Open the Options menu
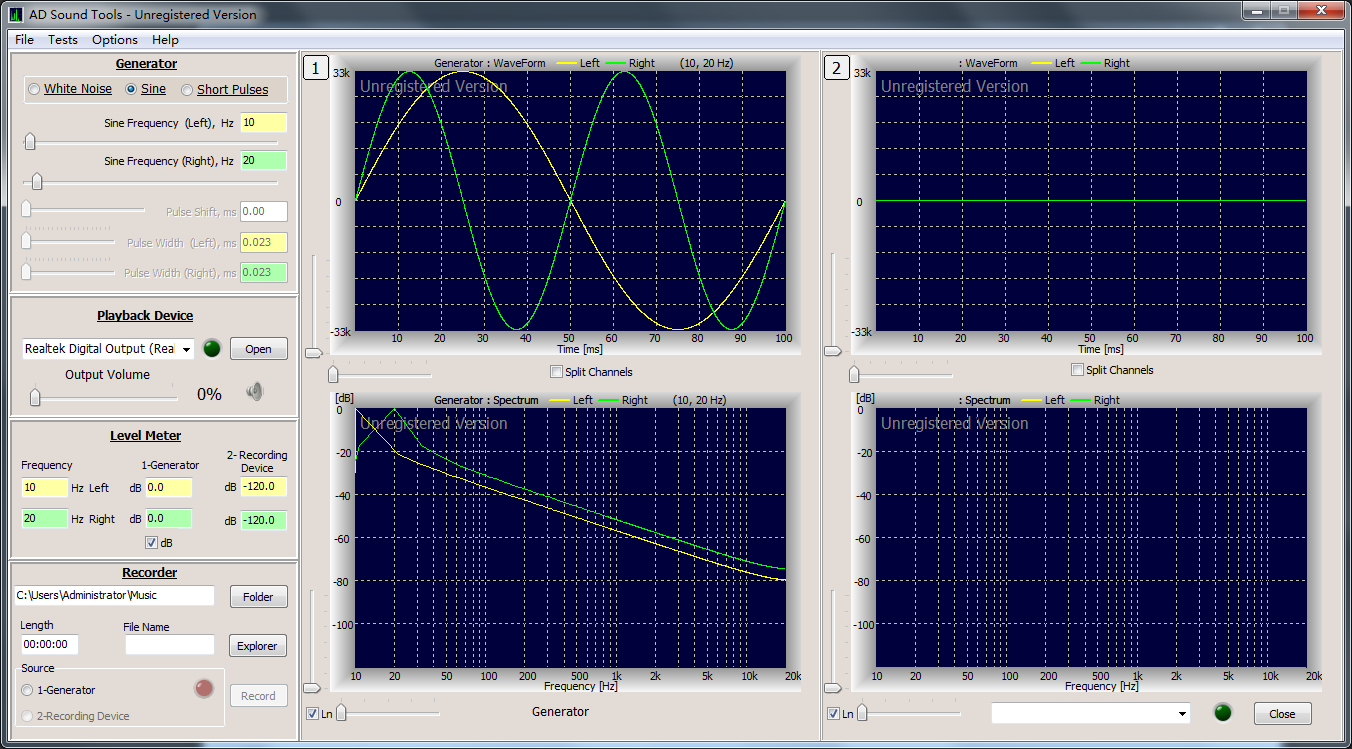 pos(115,40)
